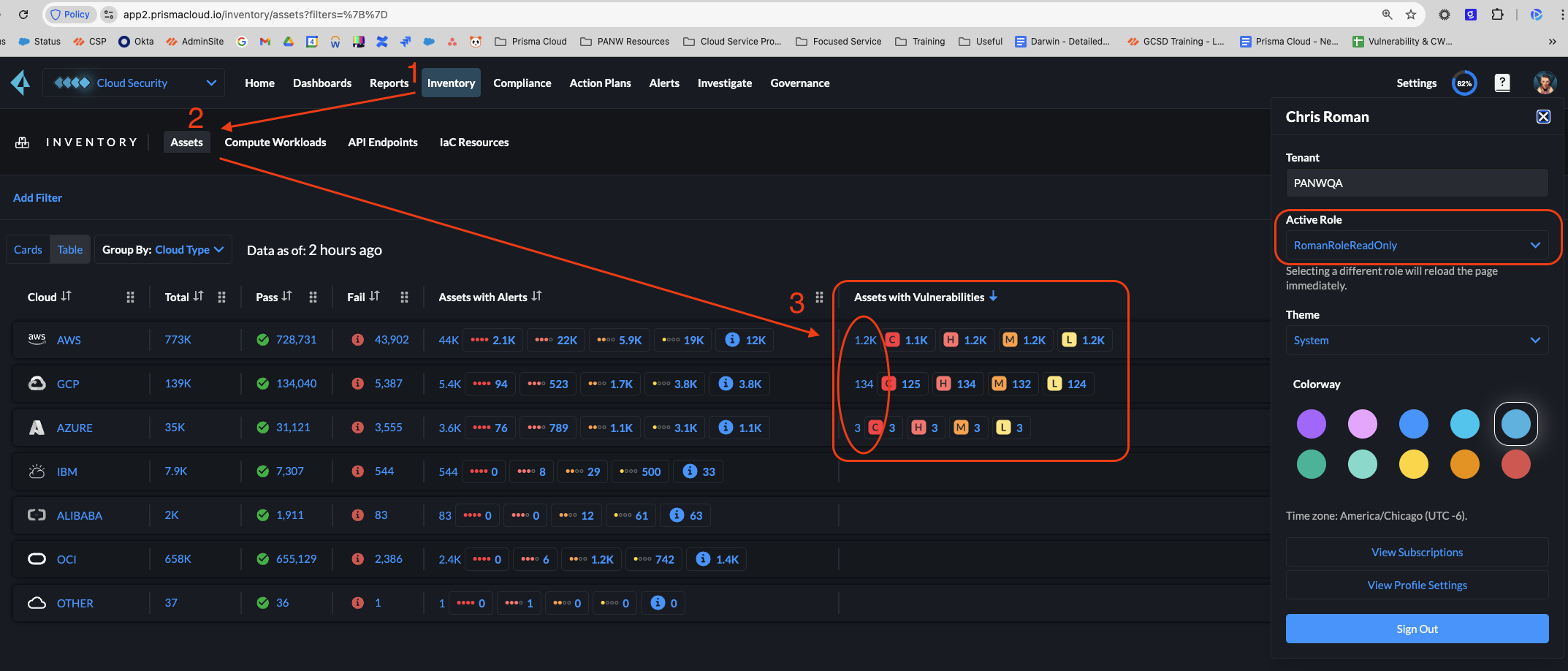1568x671 pixels.
Task: Click the Sign Out button
Action: click(x=1417, y=629)
